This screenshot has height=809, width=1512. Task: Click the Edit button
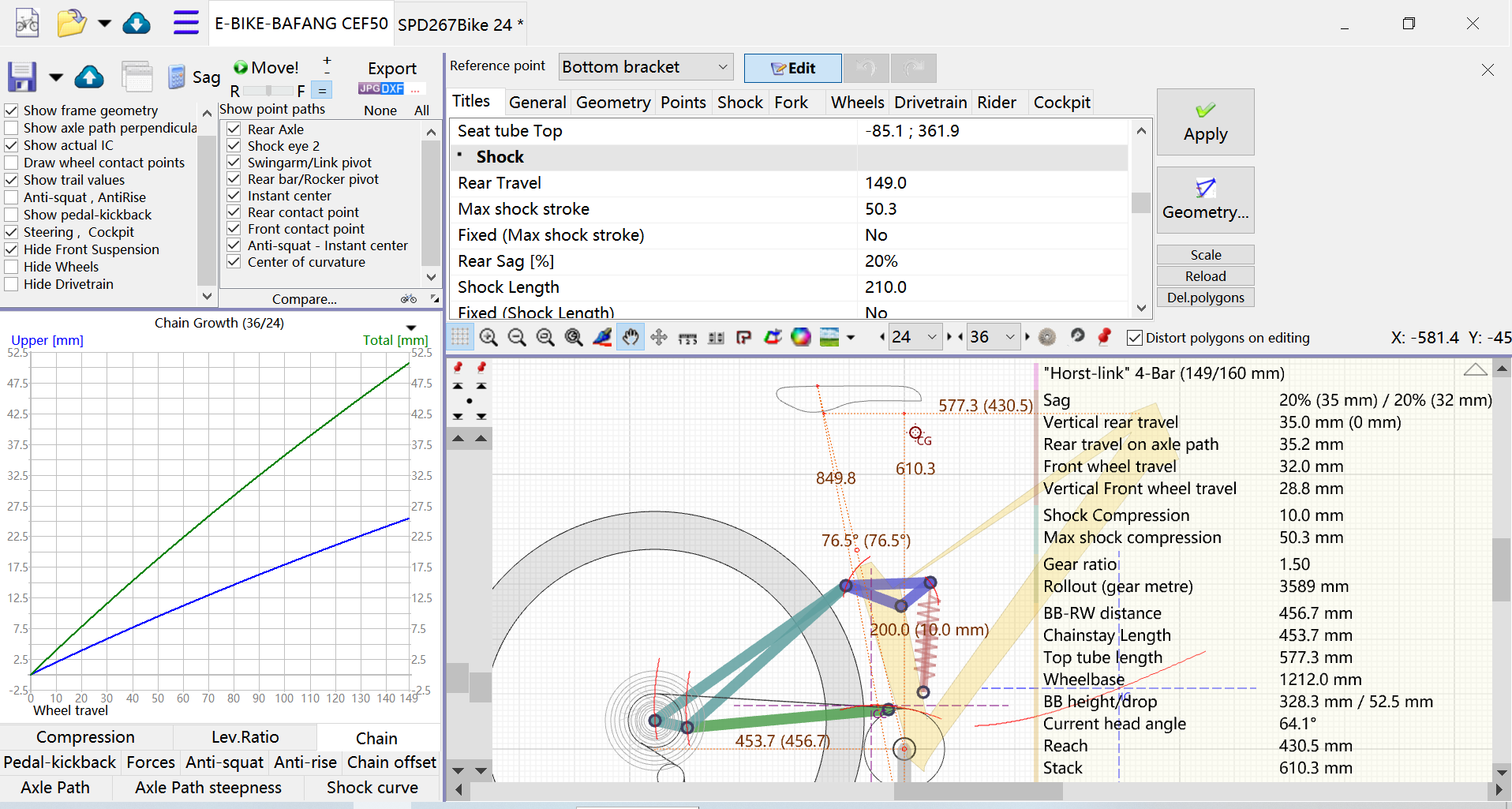pos(792,68)
